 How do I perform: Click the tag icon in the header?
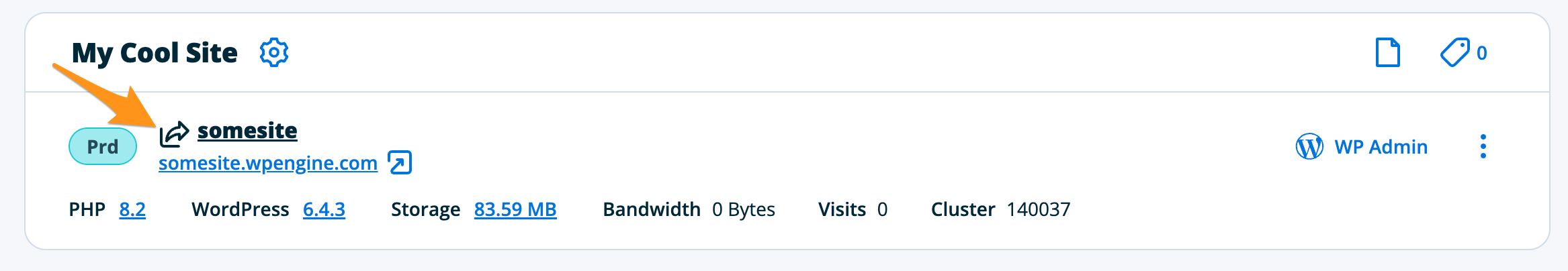(x=1454, y=52)
